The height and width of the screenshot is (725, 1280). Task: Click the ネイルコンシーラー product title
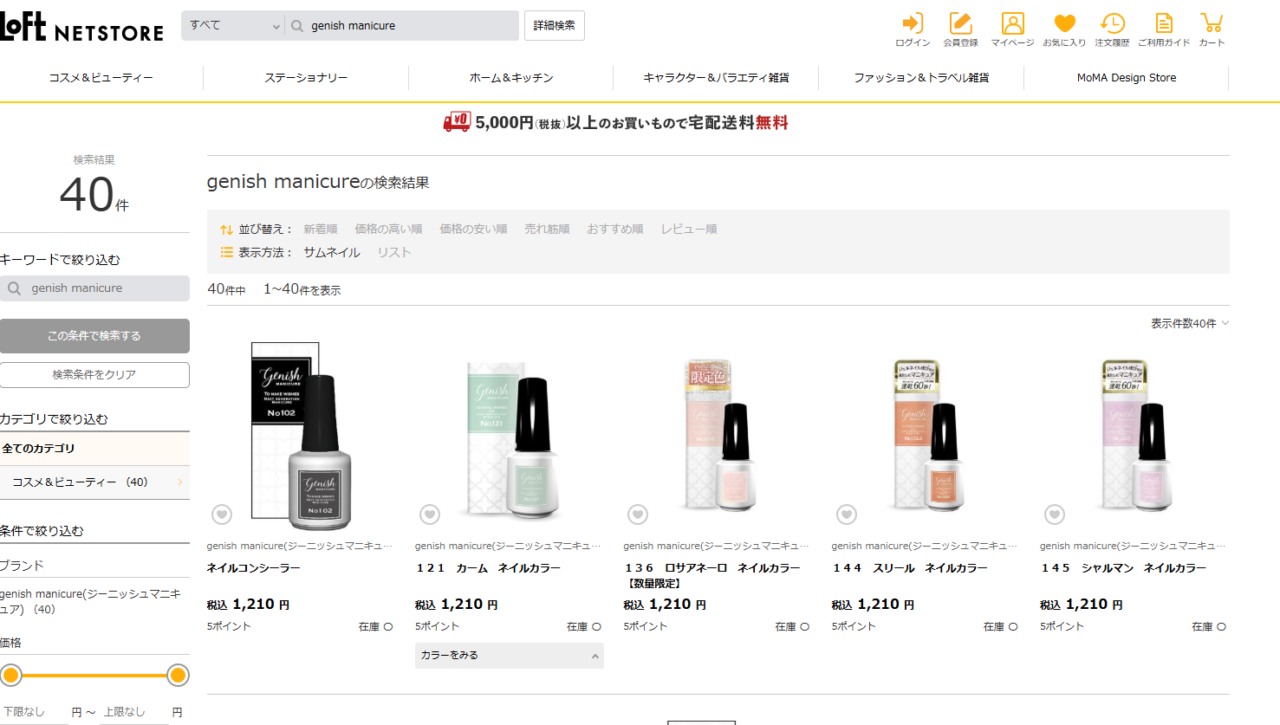253,568
